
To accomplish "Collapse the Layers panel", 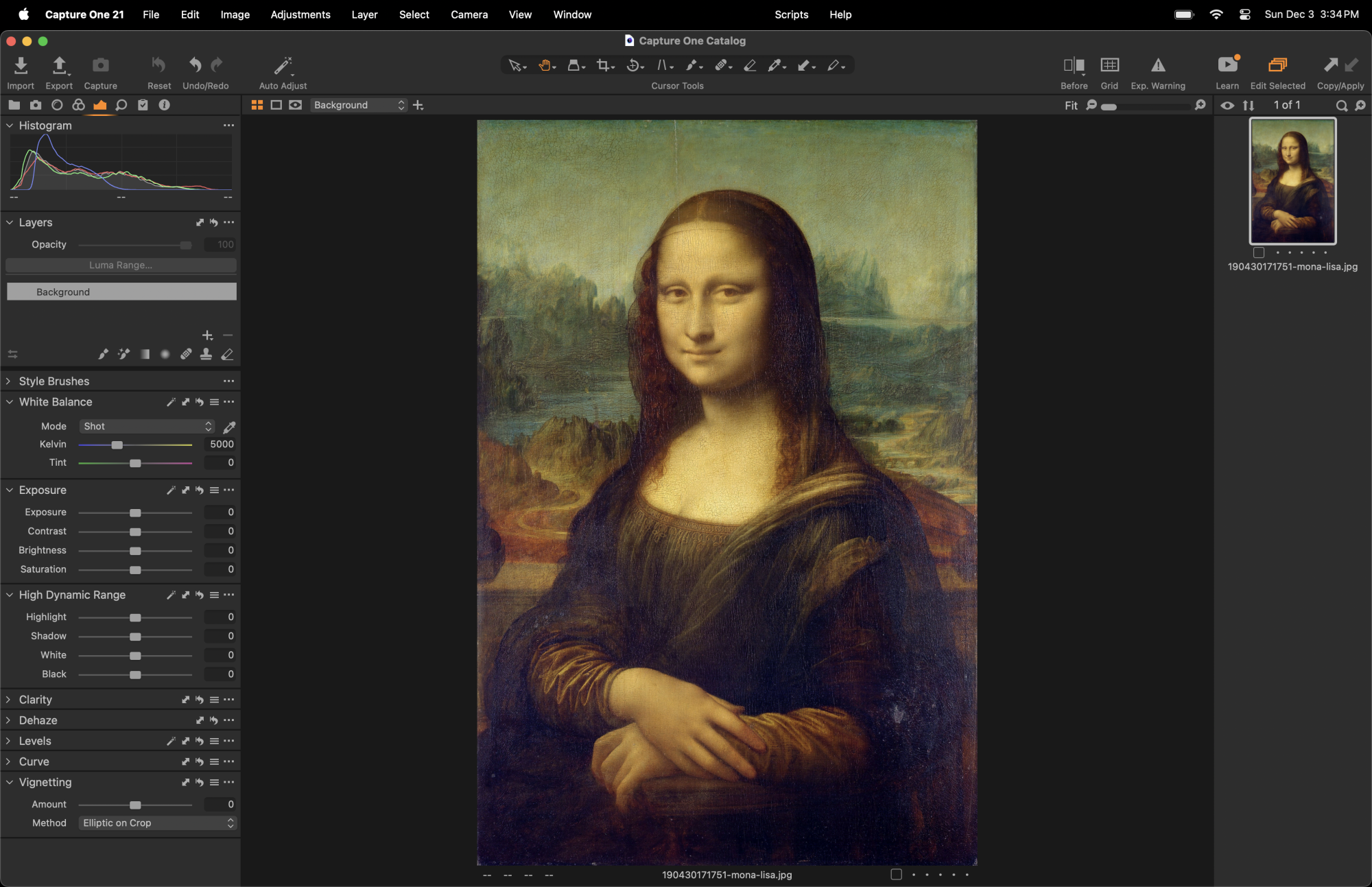I will tap(10, 222).
